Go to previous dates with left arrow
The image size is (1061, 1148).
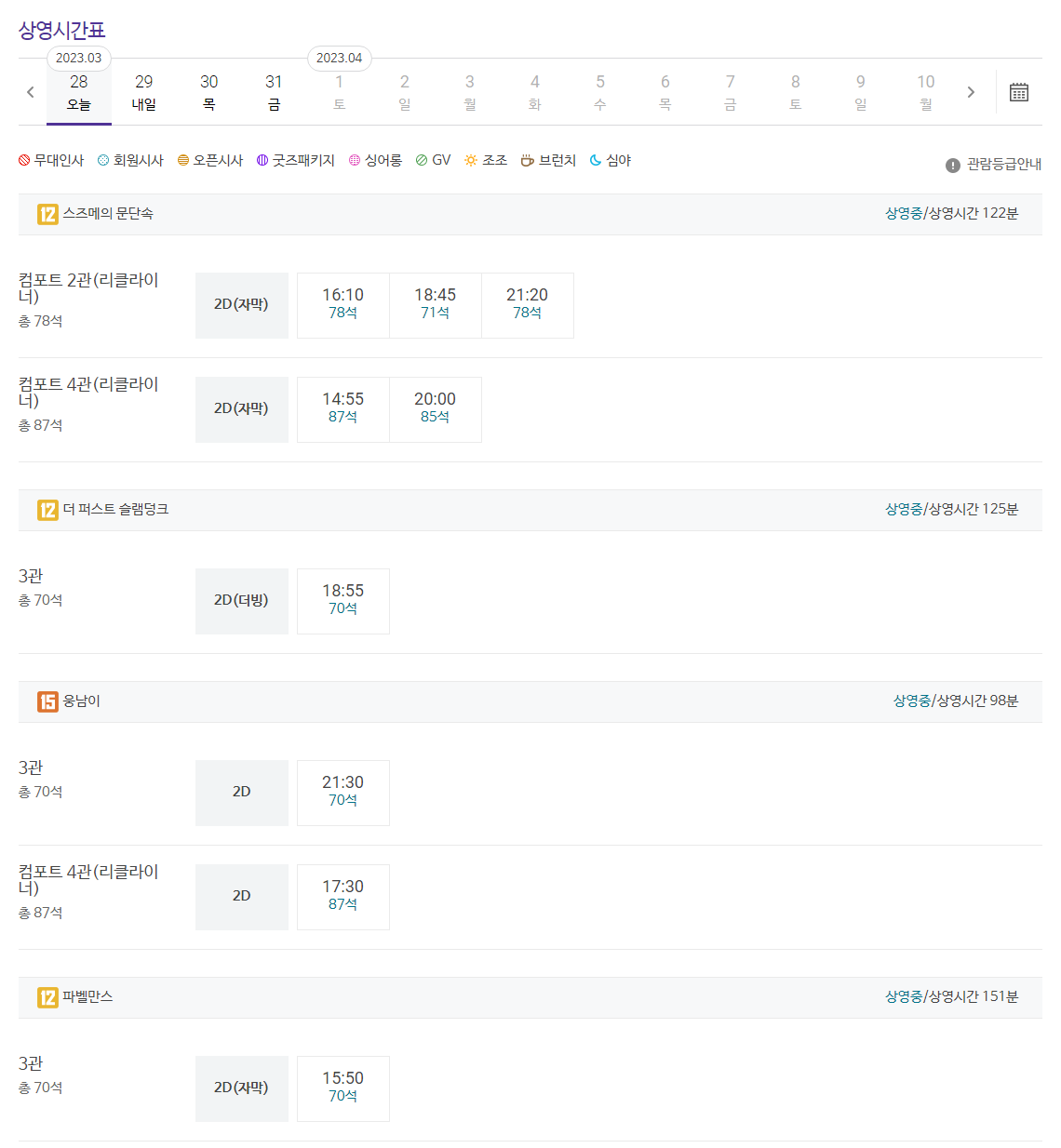(x=31, y=92)
